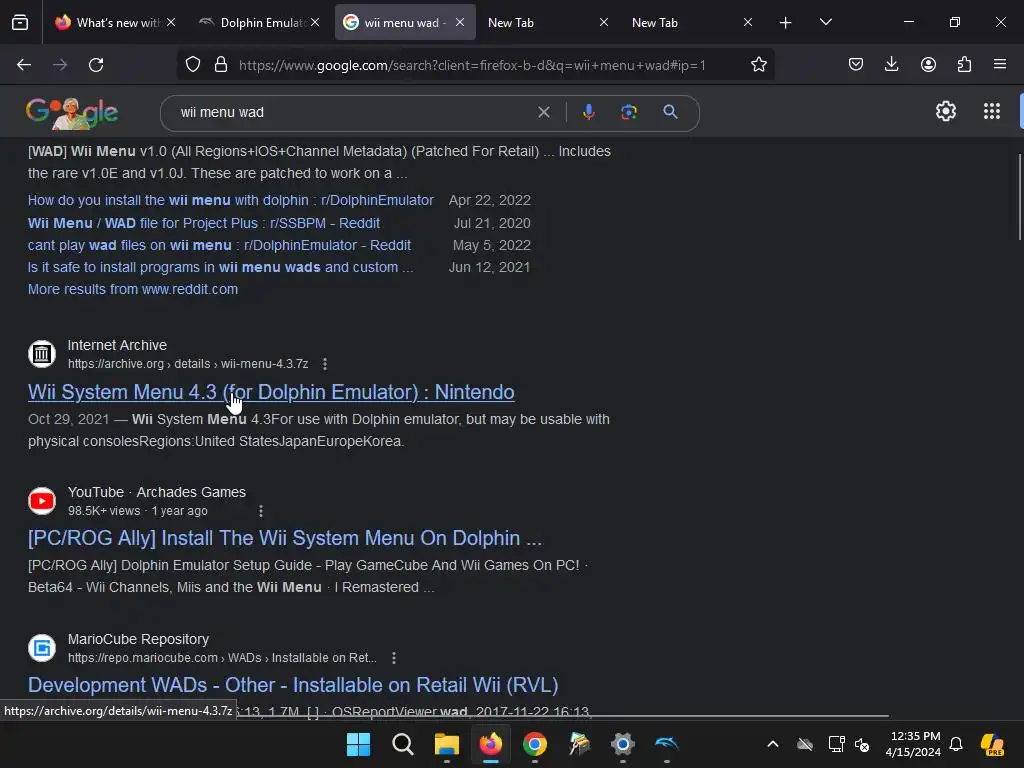Viewport: 1024px width, 768px height.
Task: Reload the current page
Action: (96, 65)
